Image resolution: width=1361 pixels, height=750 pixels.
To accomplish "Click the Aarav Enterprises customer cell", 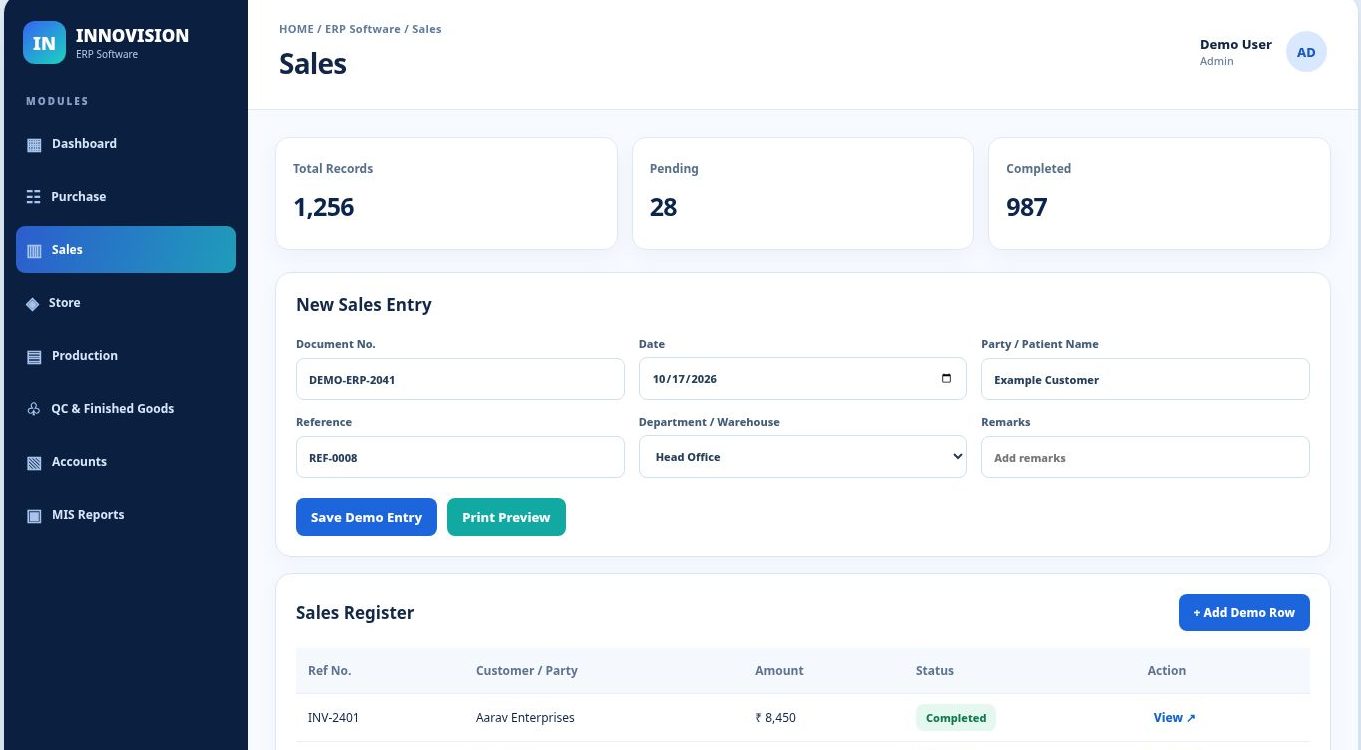I will 525,718.
